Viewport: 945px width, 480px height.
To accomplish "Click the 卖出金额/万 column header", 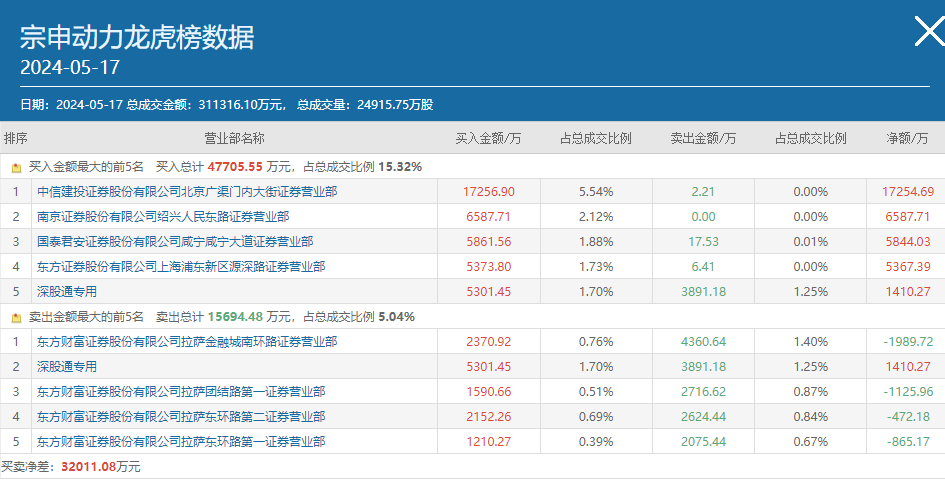I will (703, 139).
